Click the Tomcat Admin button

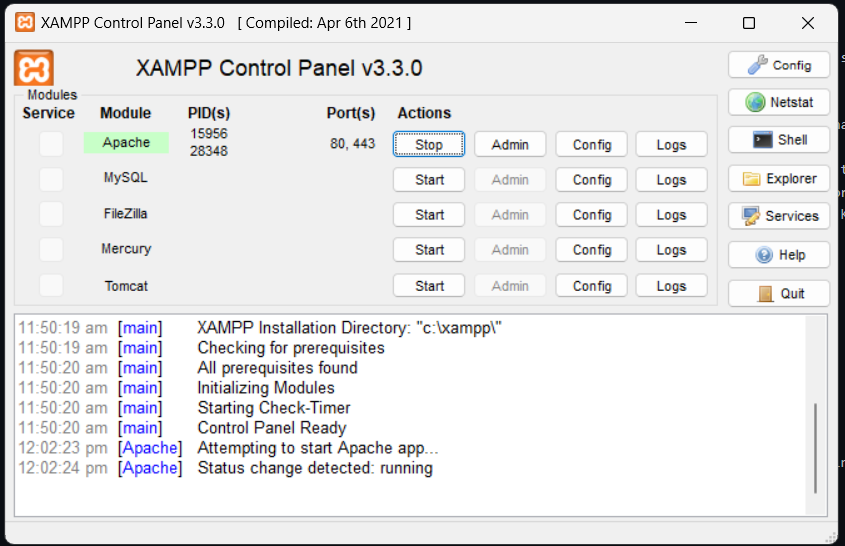[x=510, y=286]
